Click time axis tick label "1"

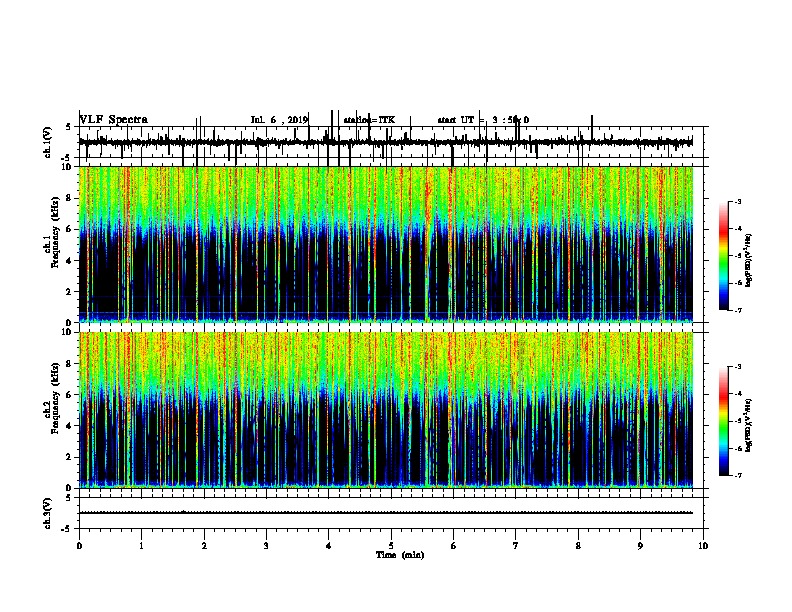click(x=142, y=546)
